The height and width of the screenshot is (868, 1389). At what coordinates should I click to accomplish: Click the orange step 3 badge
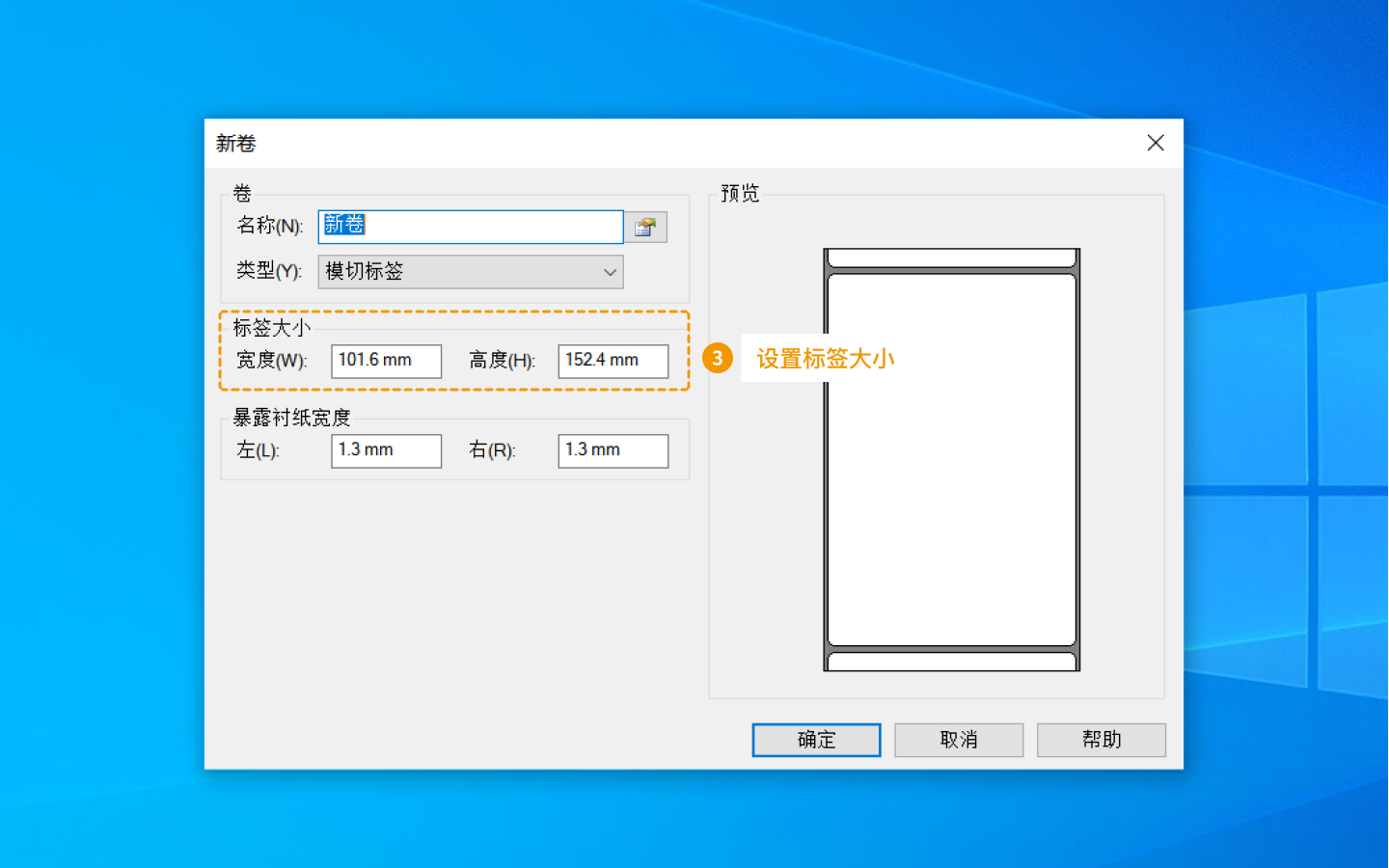click(x=717, y=359)
